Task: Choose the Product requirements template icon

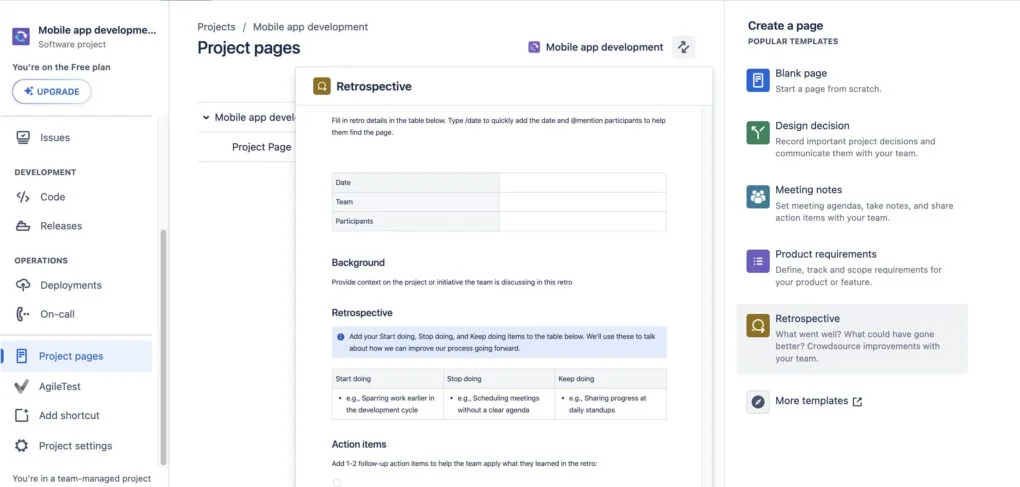Action: [x=758, y=262]
